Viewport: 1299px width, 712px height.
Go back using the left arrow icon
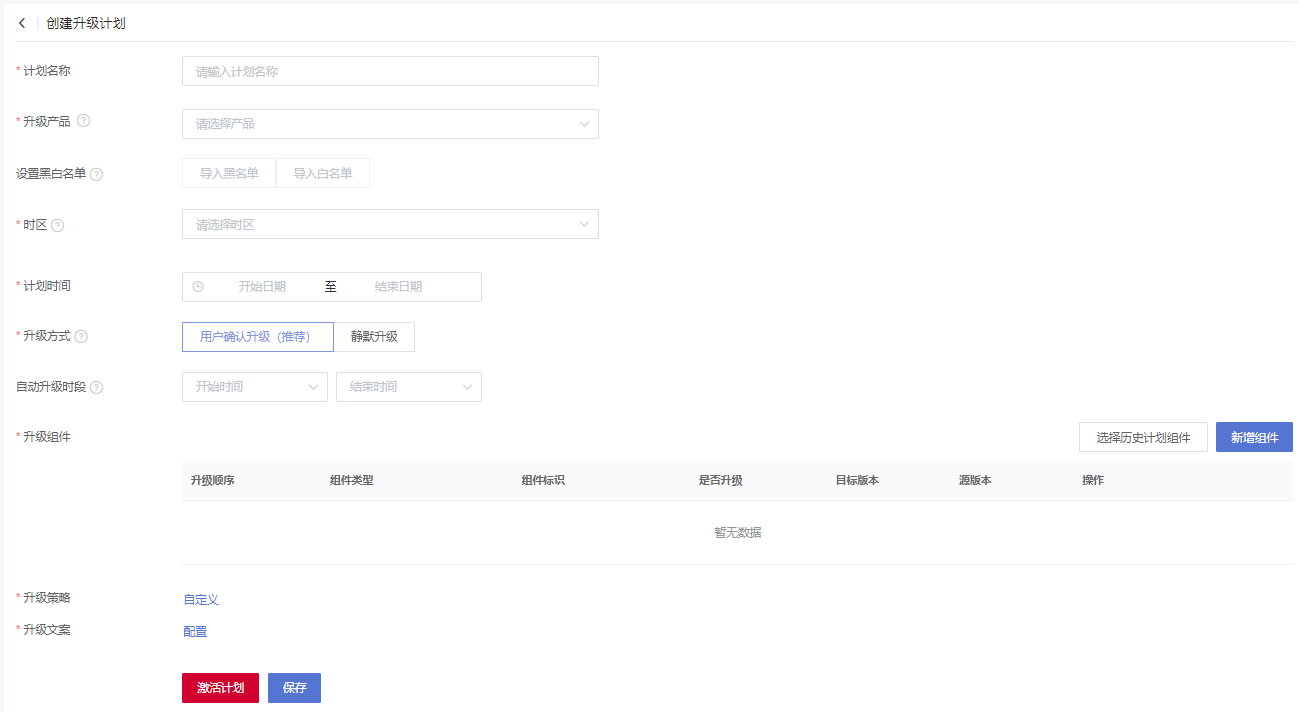click(x=22, y=23)
